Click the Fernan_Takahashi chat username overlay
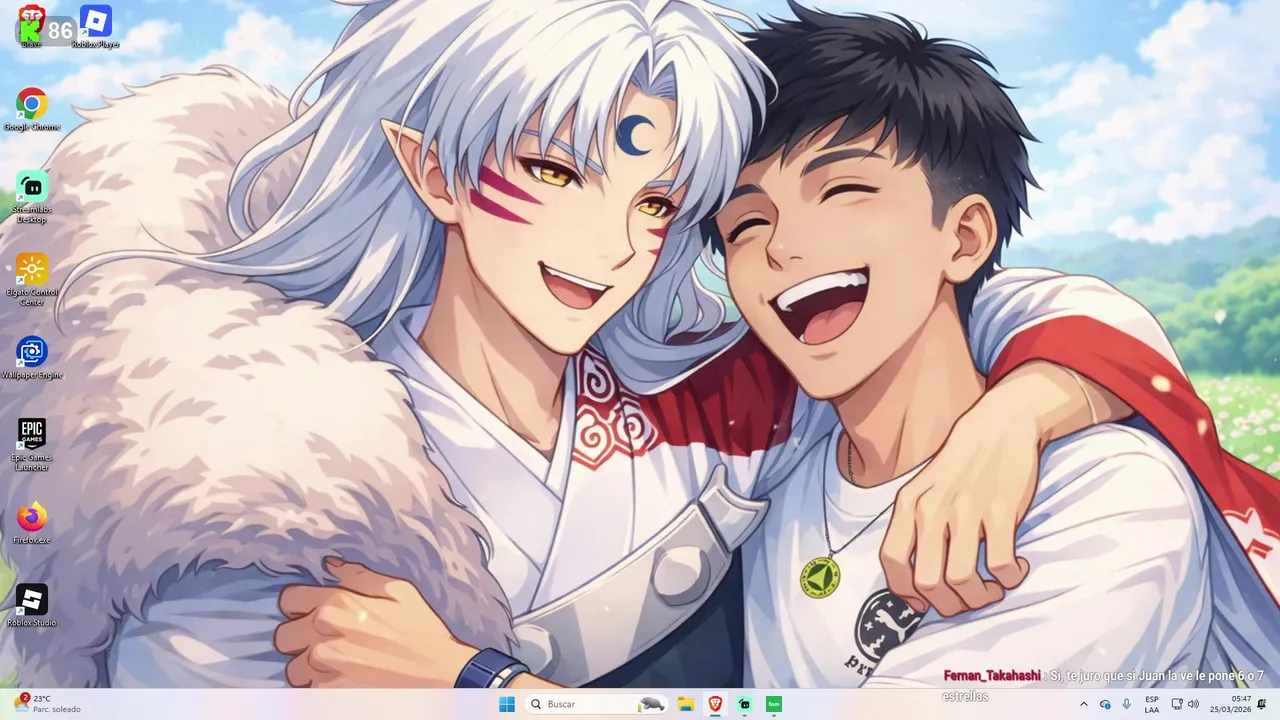 pyautogui.click(x=992, y=676)
